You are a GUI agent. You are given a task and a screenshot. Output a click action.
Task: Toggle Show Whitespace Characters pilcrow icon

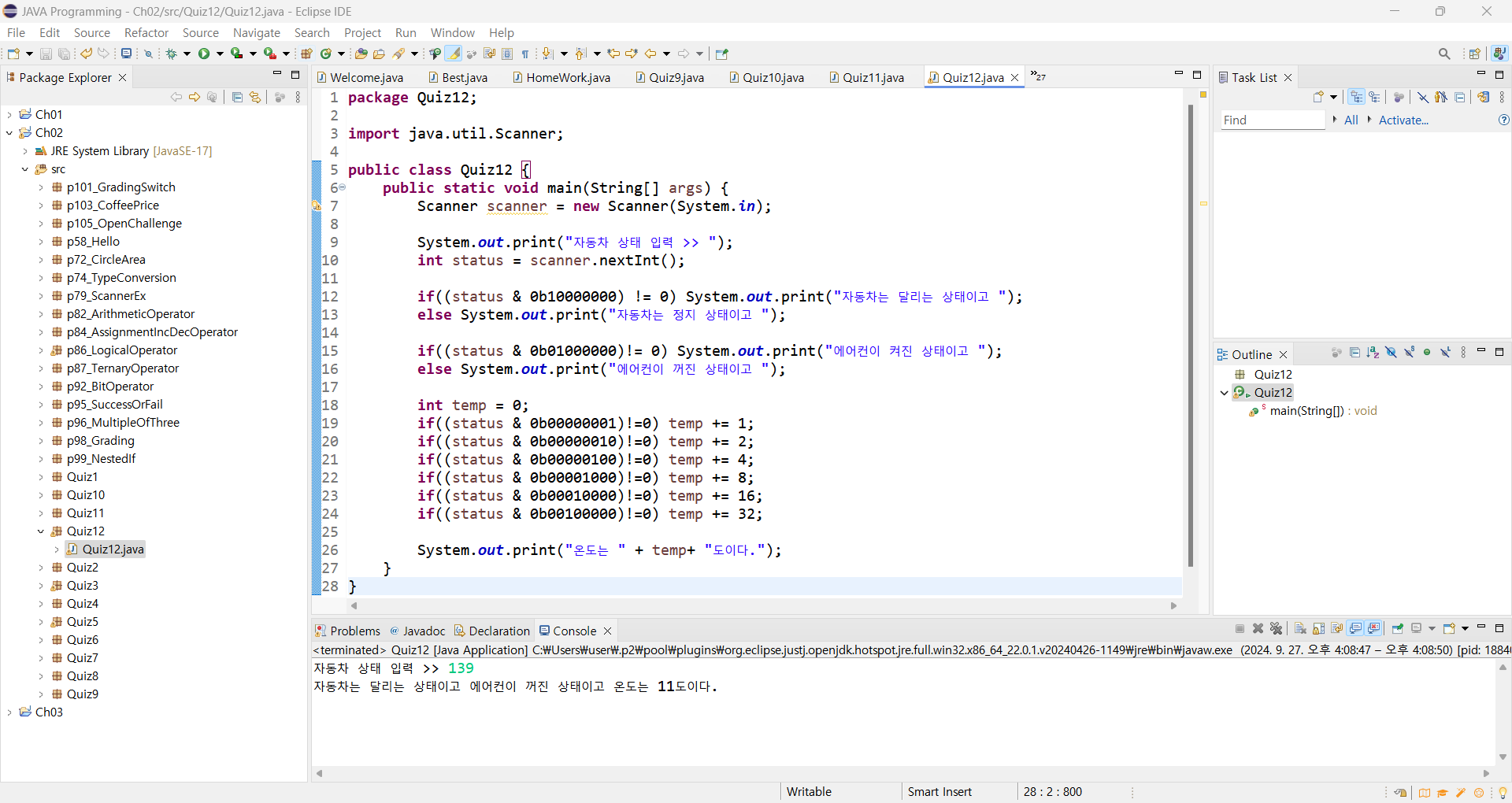(x=525, y=54)
